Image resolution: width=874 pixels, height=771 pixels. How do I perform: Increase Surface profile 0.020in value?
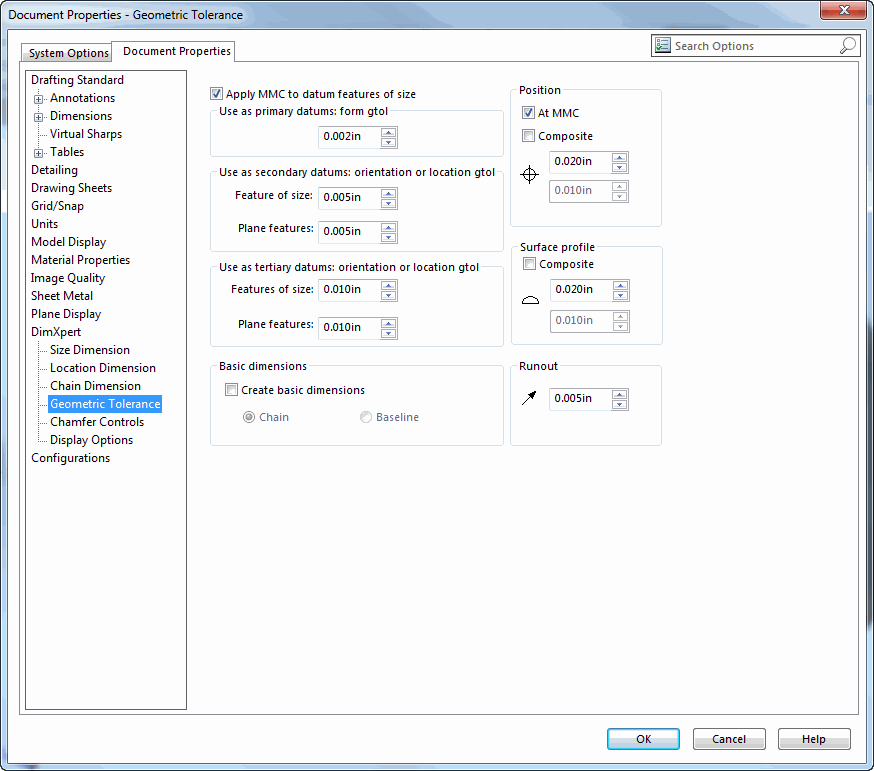click(x=620, y=285)
